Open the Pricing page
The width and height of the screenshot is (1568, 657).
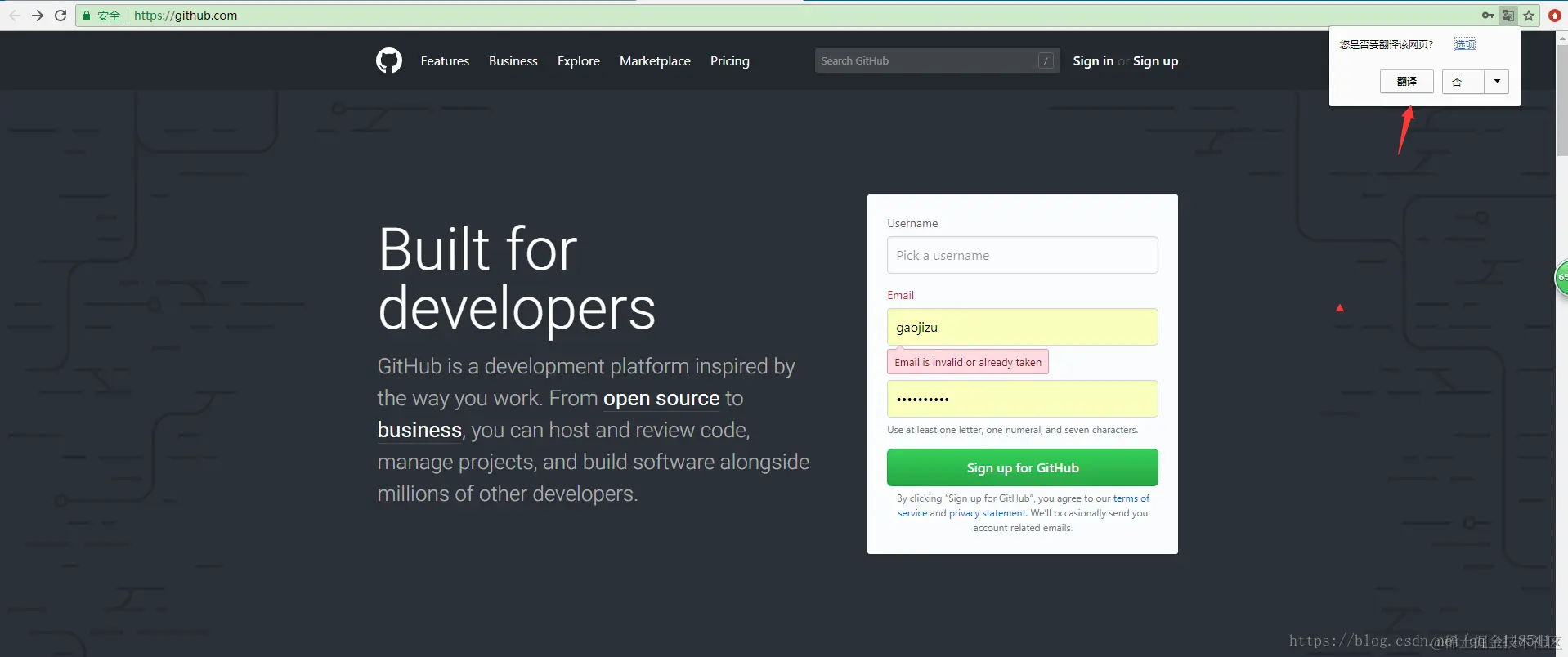[x=730, y=61]
